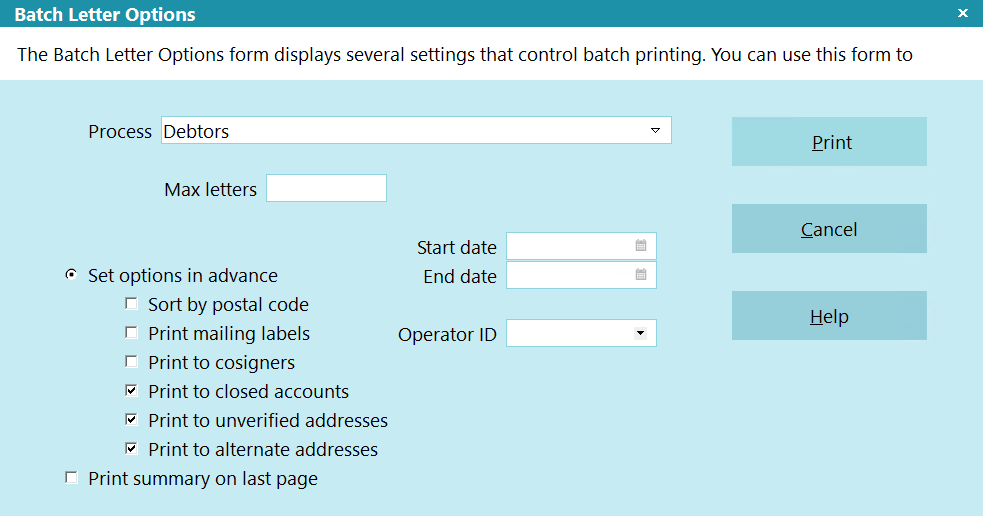
Task: Click inside the Start date field
Action: [x=569, y=246]
